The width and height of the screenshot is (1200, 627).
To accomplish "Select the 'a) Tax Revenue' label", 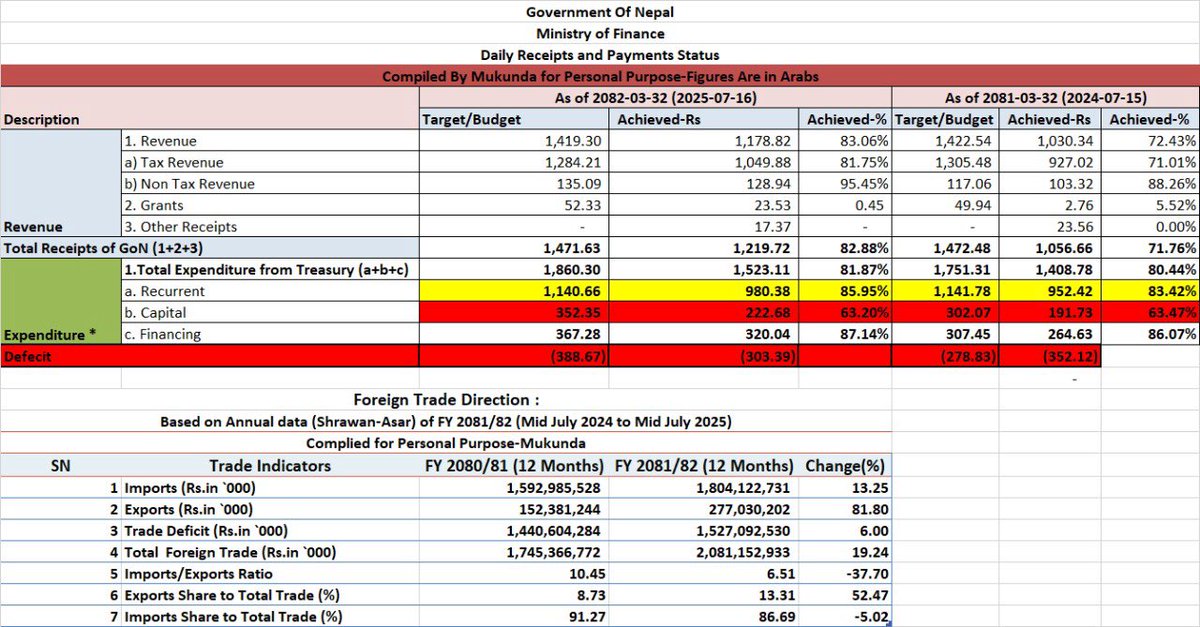I will click(x=174, y=162).
